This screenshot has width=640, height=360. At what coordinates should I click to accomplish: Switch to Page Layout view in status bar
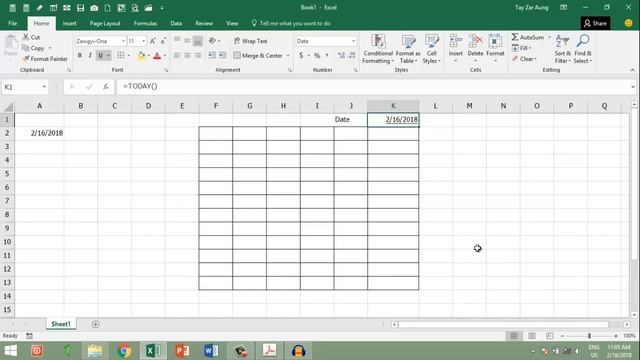click(x=532, y=336)
